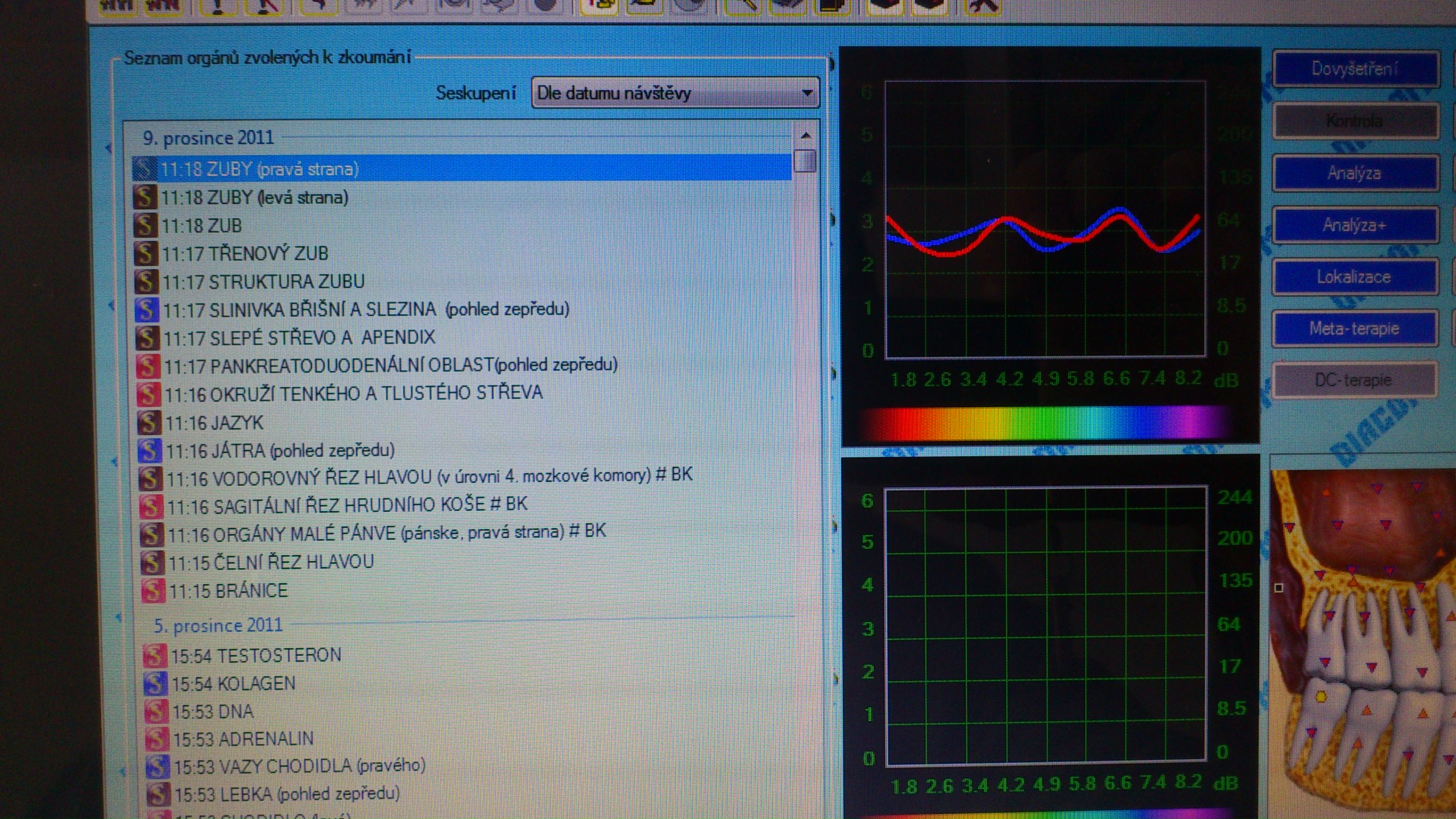Click the icon beside '11:15 BRÁNICE'
Screen dimensions: 1456x819
[153, 591]
